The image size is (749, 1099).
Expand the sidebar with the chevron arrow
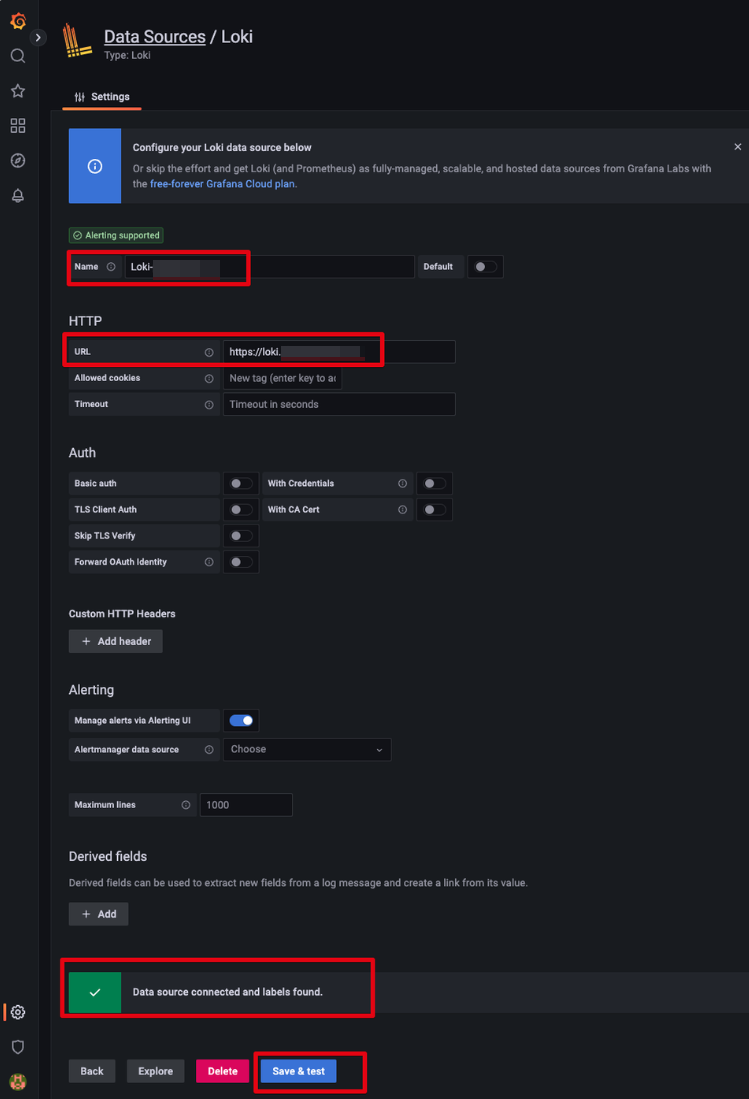point(39,37)
